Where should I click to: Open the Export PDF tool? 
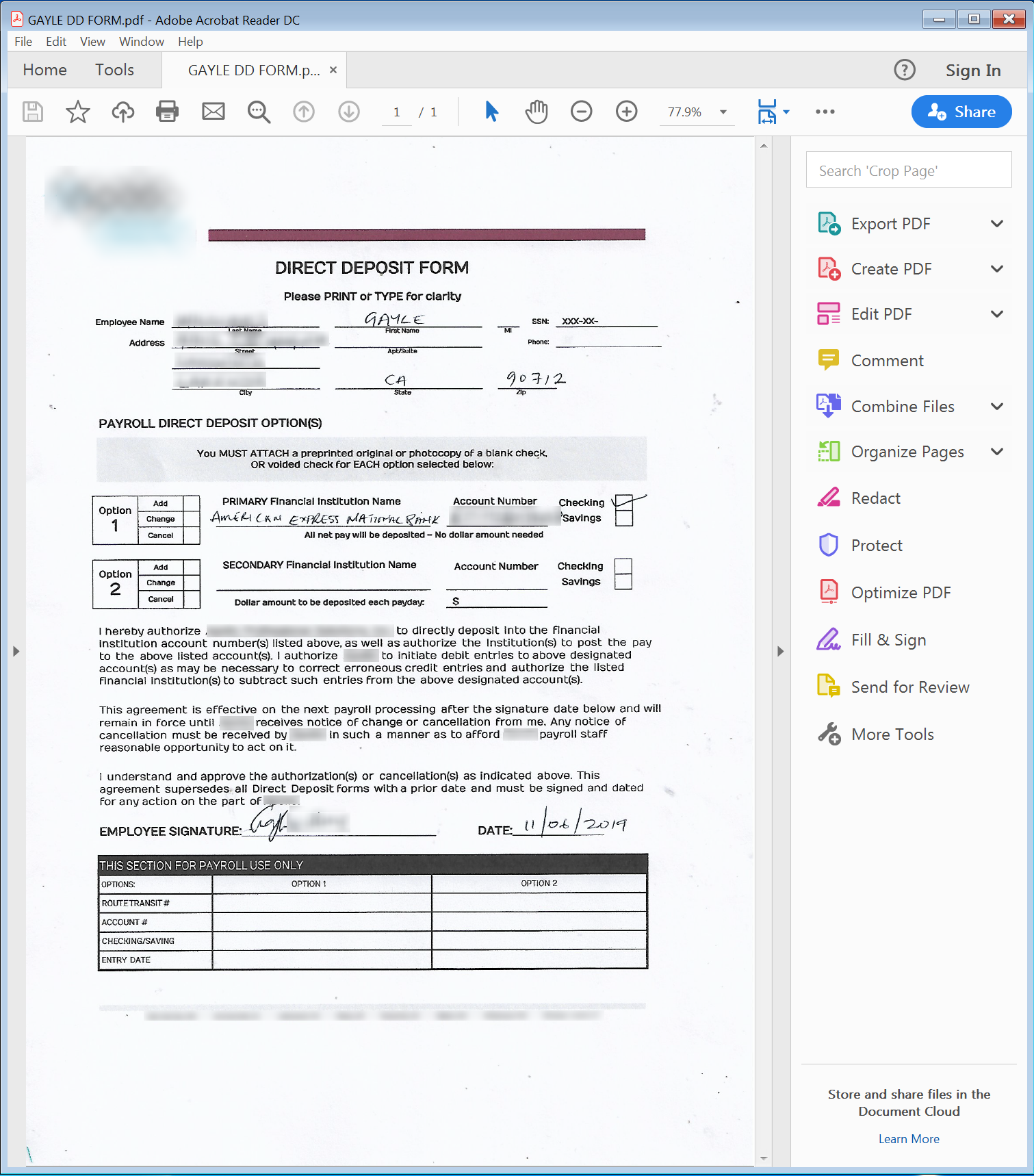890,224
